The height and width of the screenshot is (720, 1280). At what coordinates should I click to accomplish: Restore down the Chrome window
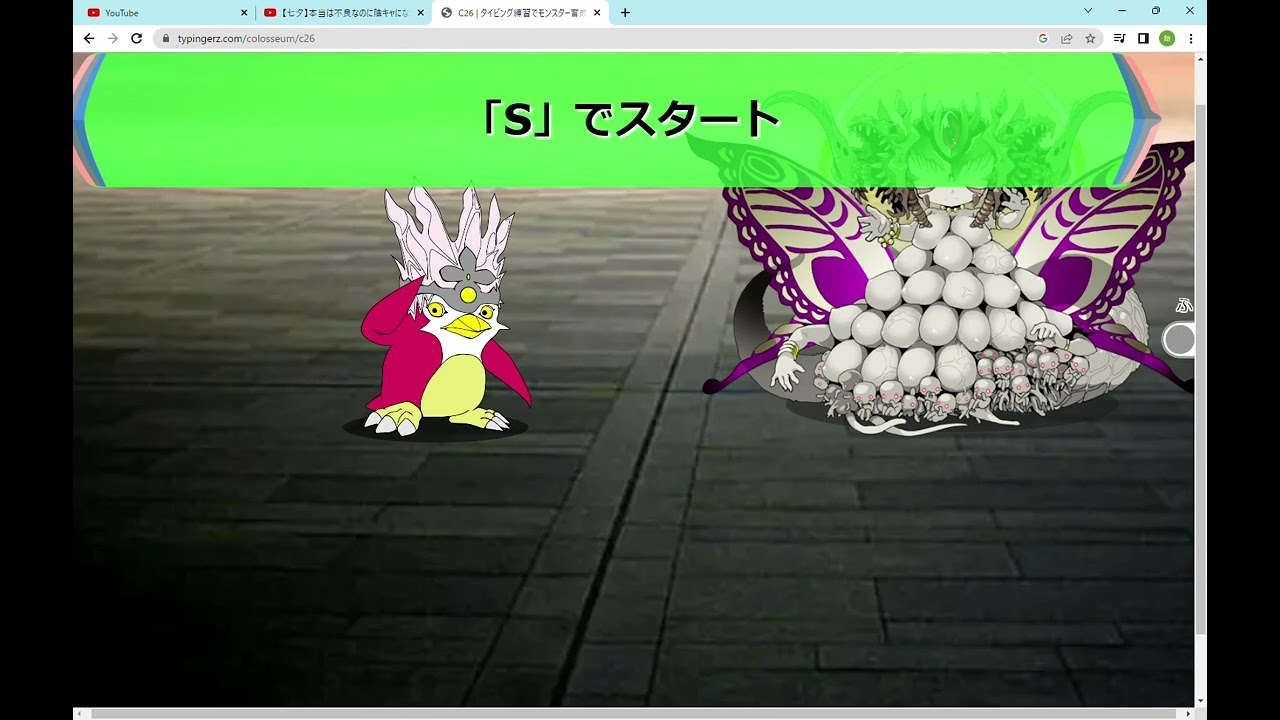point(1156,11)
